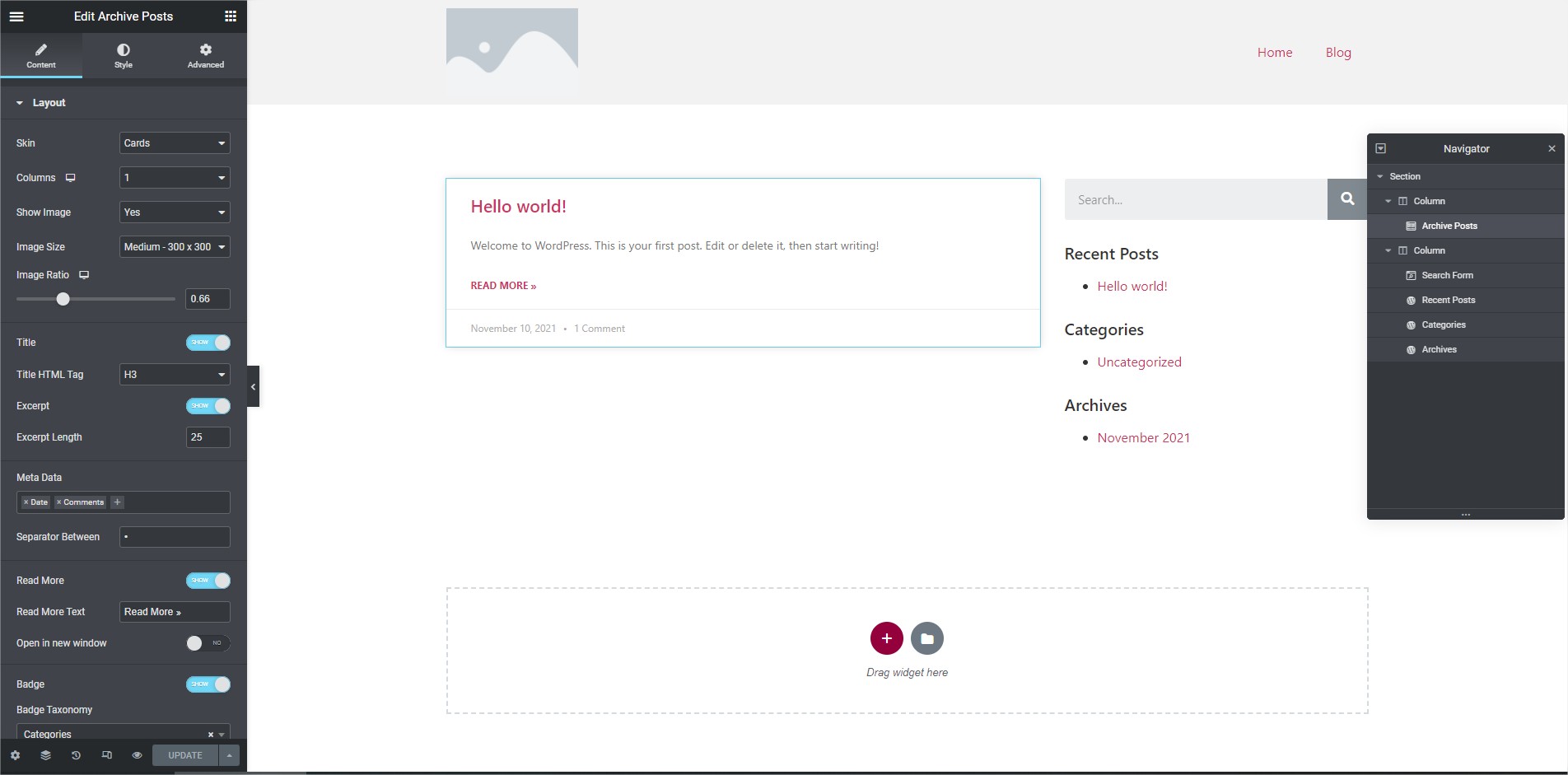Open page settings gear in footer
The height and width of the screenshot is (775, 1568).
click(x=15, y=755)
